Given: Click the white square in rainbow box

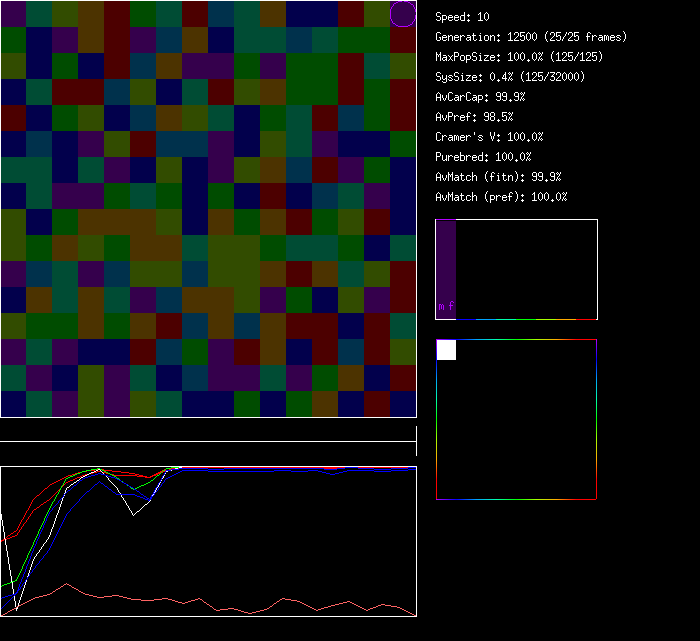Looking at the screenshot, I should (x=446, y=349).
